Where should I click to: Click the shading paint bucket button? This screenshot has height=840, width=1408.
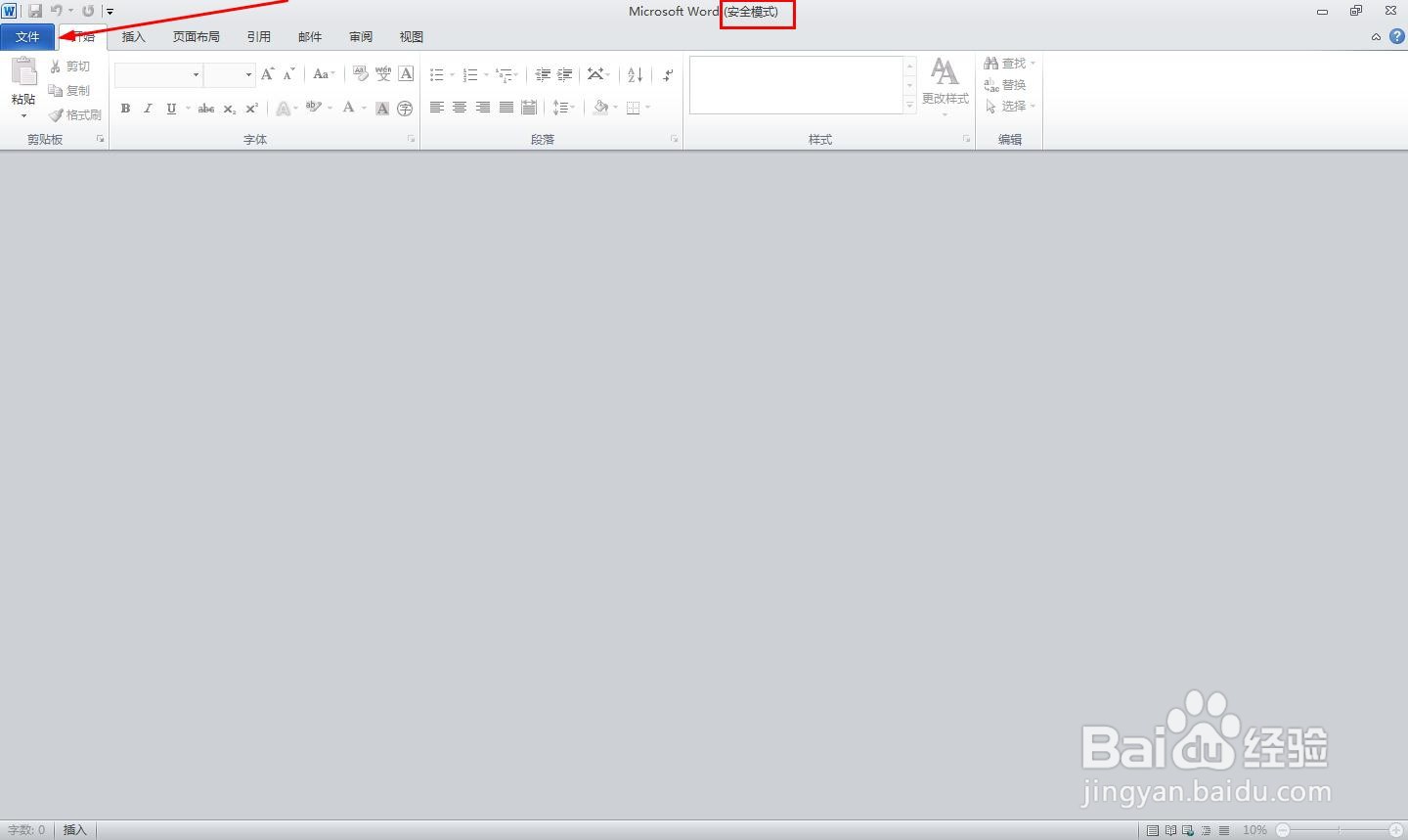pos(600,108)
